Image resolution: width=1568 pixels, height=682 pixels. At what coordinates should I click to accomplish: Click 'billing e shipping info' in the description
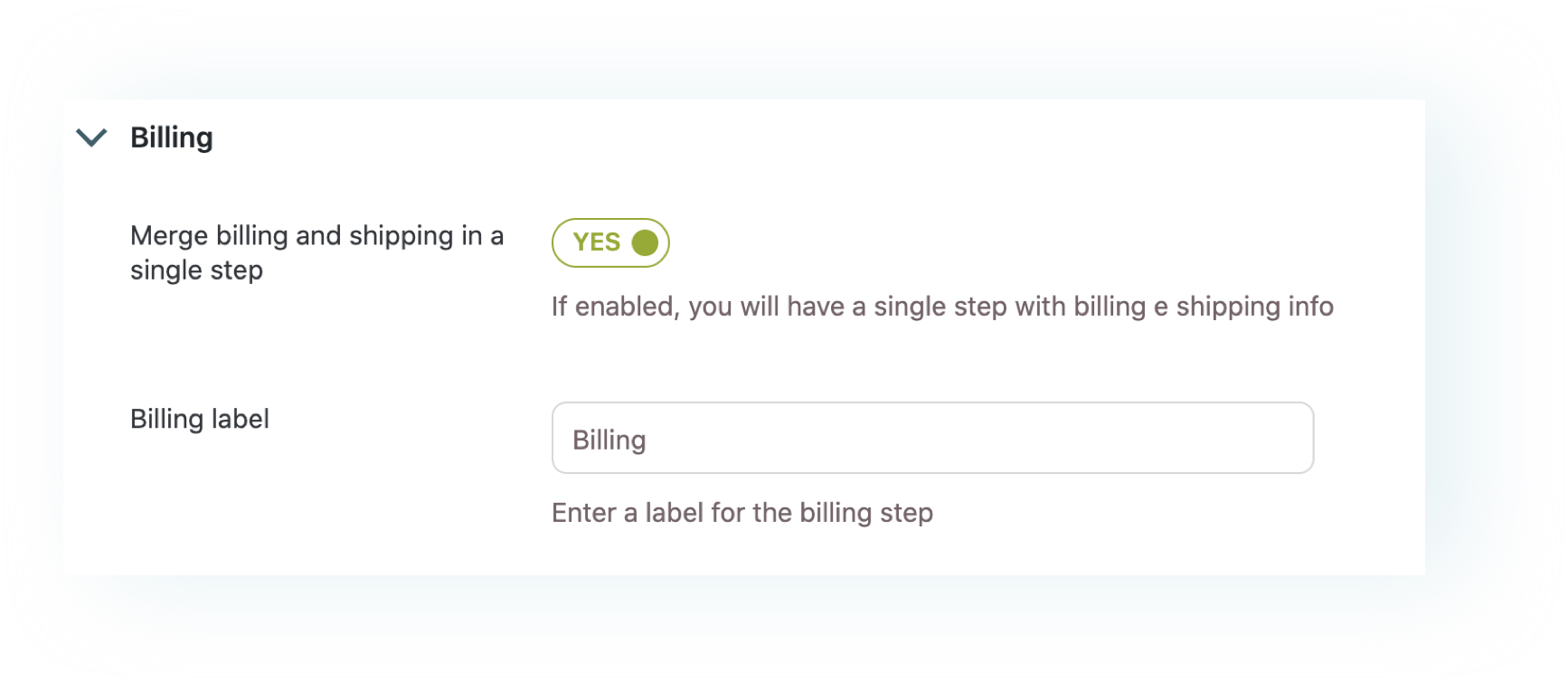pyautogui.click(x=1204, y=307)
